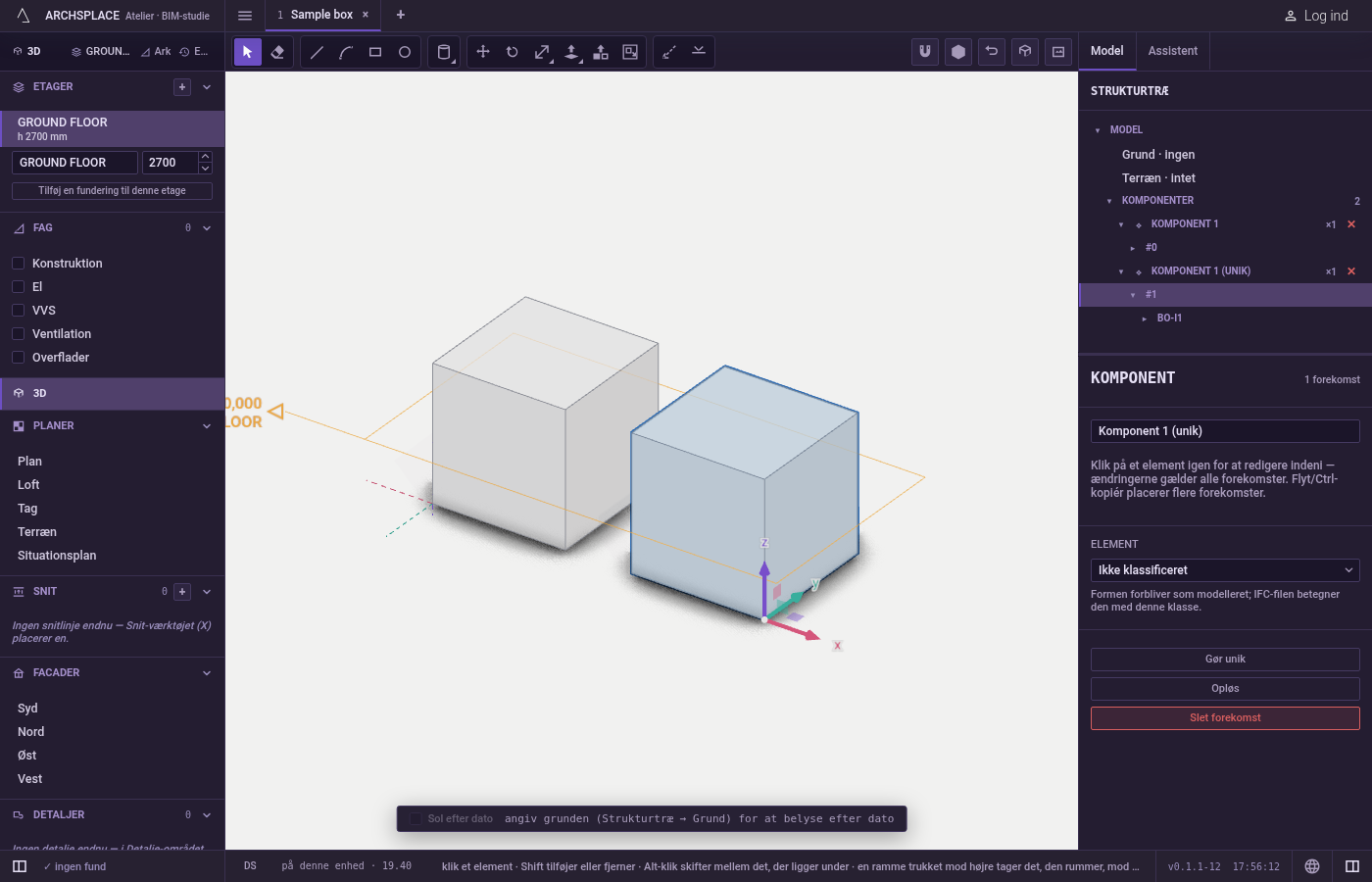Click the Opløs button

(1225, 689)
